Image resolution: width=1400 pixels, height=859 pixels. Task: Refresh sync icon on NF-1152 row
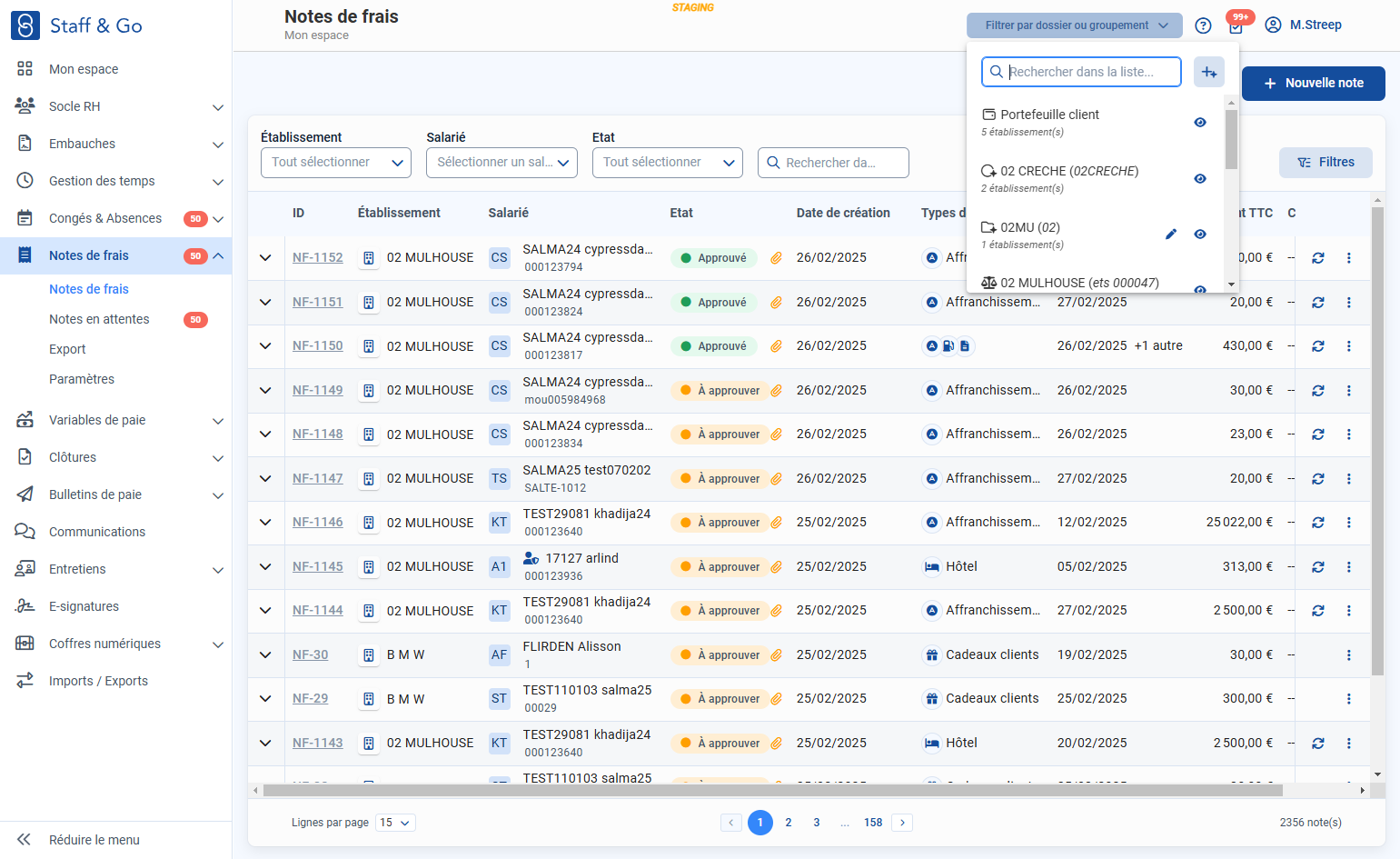point(1318,258)
